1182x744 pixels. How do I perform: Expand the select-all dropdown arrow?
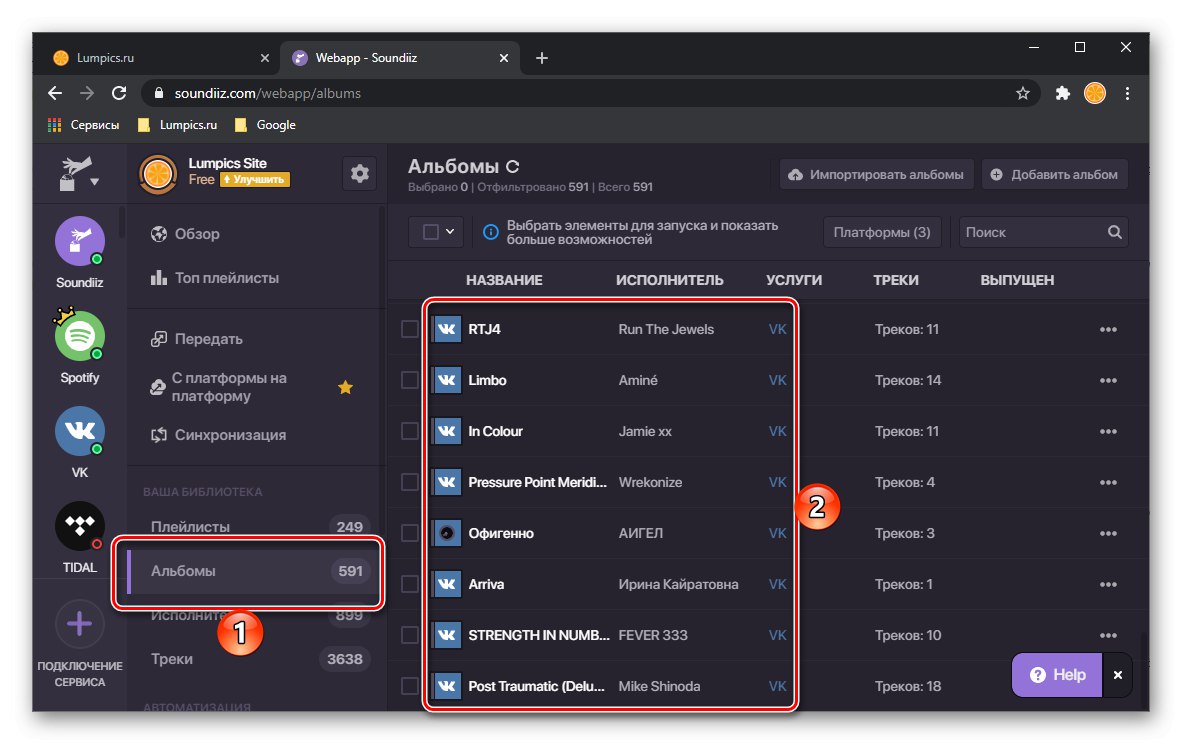click(x=450, y=232)
